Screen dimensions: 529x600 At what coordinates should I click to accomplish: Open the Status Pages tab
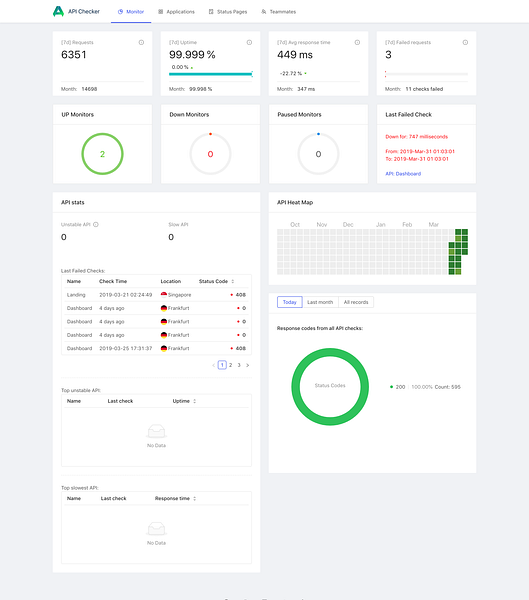click(228, 12)
